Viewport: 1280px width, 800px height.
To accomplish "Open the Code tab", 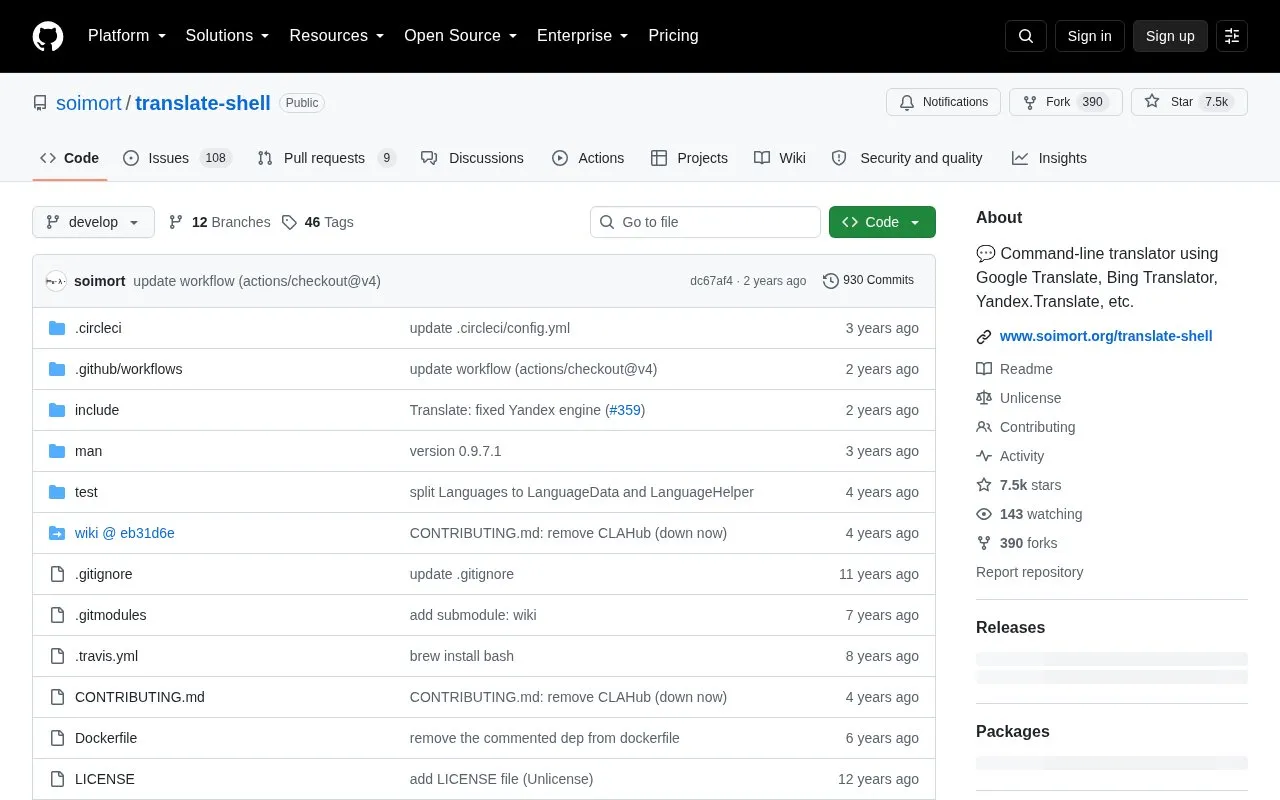I will pyautogui.click(x=69, y=158).
